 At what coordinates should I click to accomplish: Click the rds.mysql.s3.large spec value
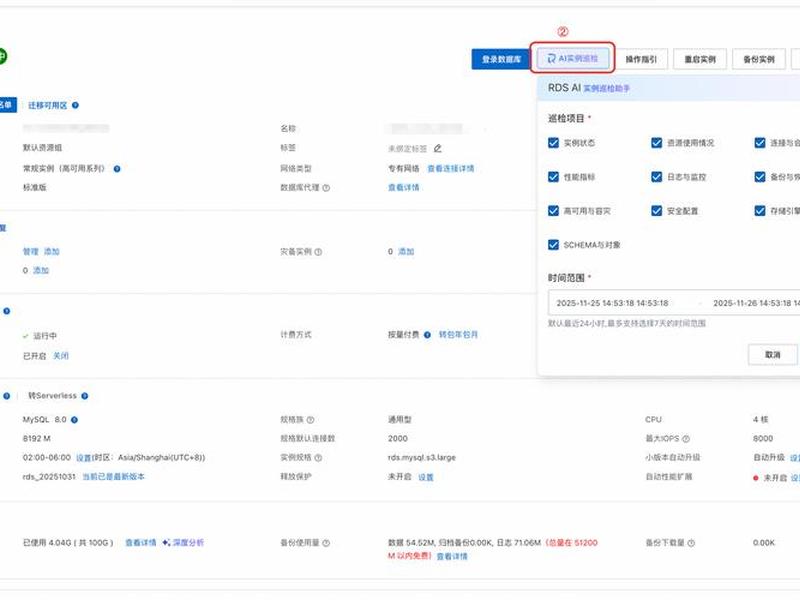click(x=421, y=458)
